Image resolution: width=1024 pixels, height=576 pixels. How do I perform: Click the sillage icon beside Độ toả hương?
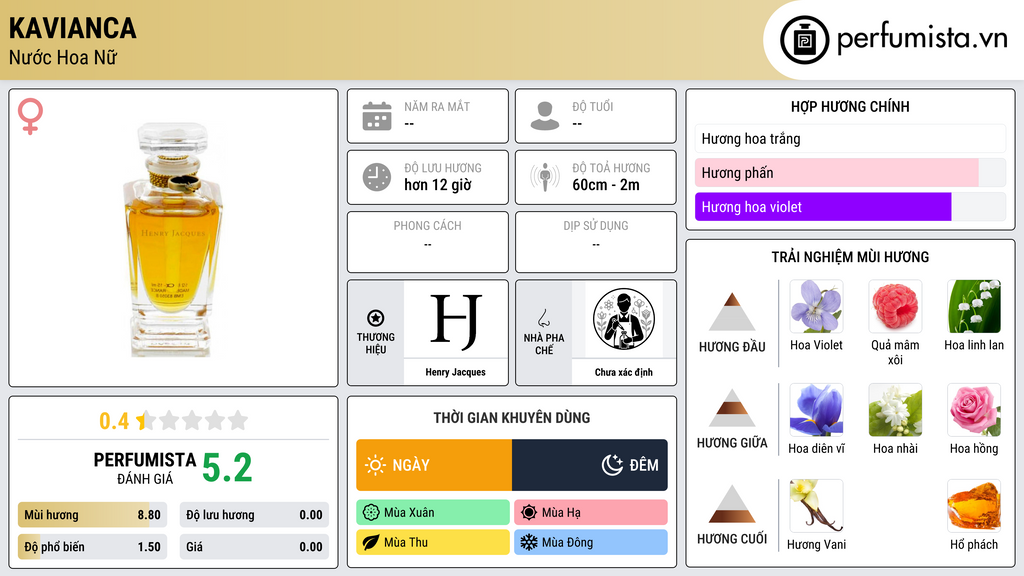(545, 177)
